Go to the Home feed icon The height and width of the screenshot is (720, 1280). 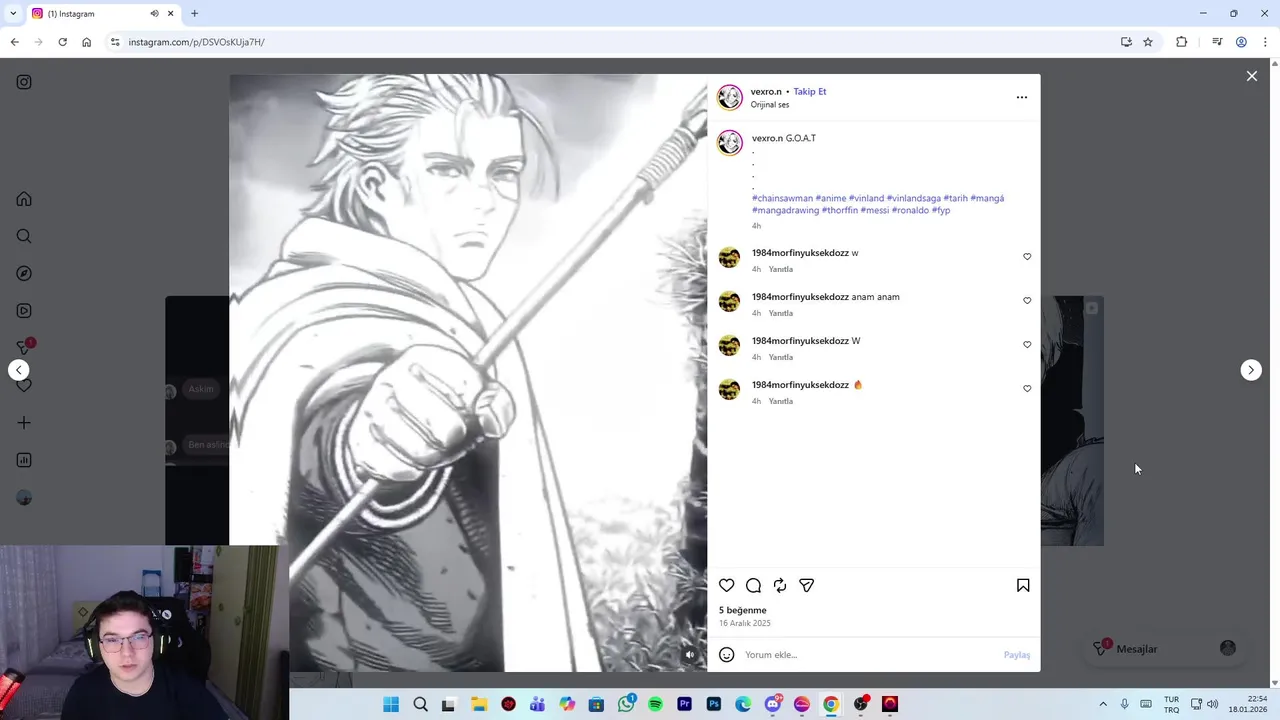coord(24,199)
